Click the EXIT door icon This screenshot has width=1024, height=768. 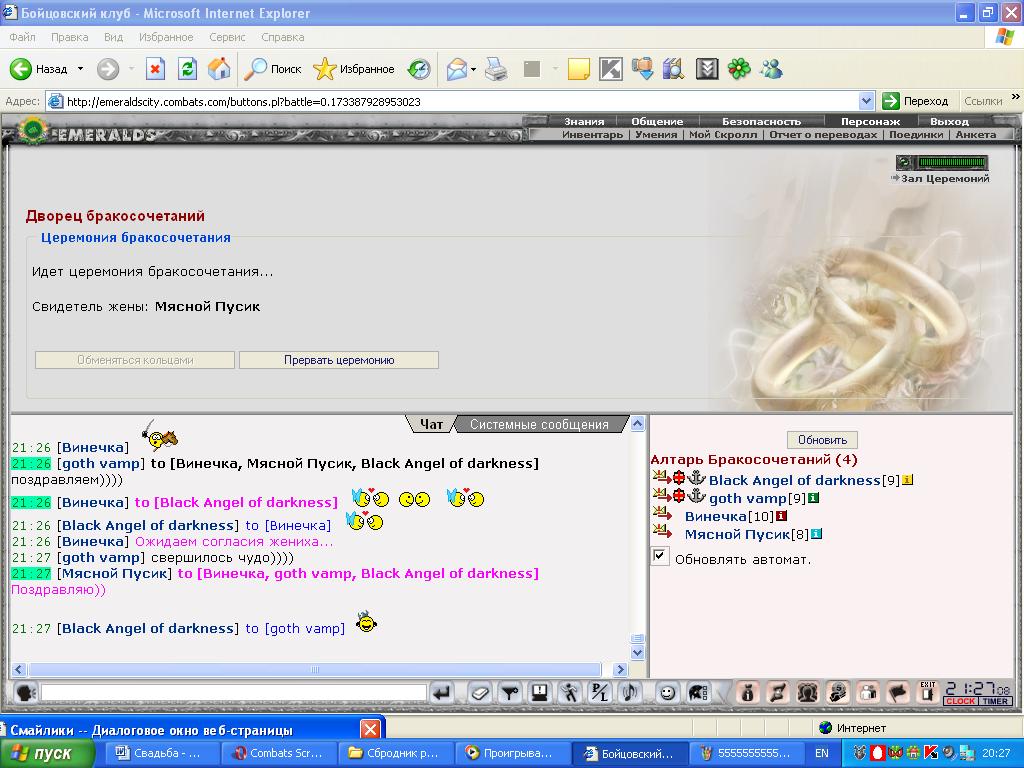coord(928,692)
